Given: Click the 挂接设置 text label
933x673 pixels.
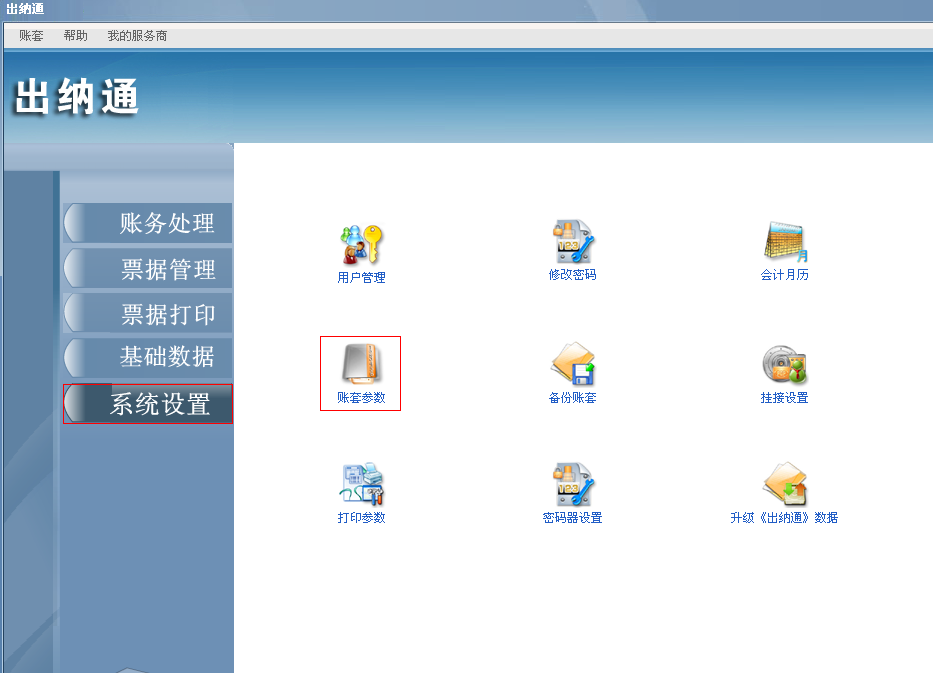Looking at the screenshot, I should click(784, 397).
